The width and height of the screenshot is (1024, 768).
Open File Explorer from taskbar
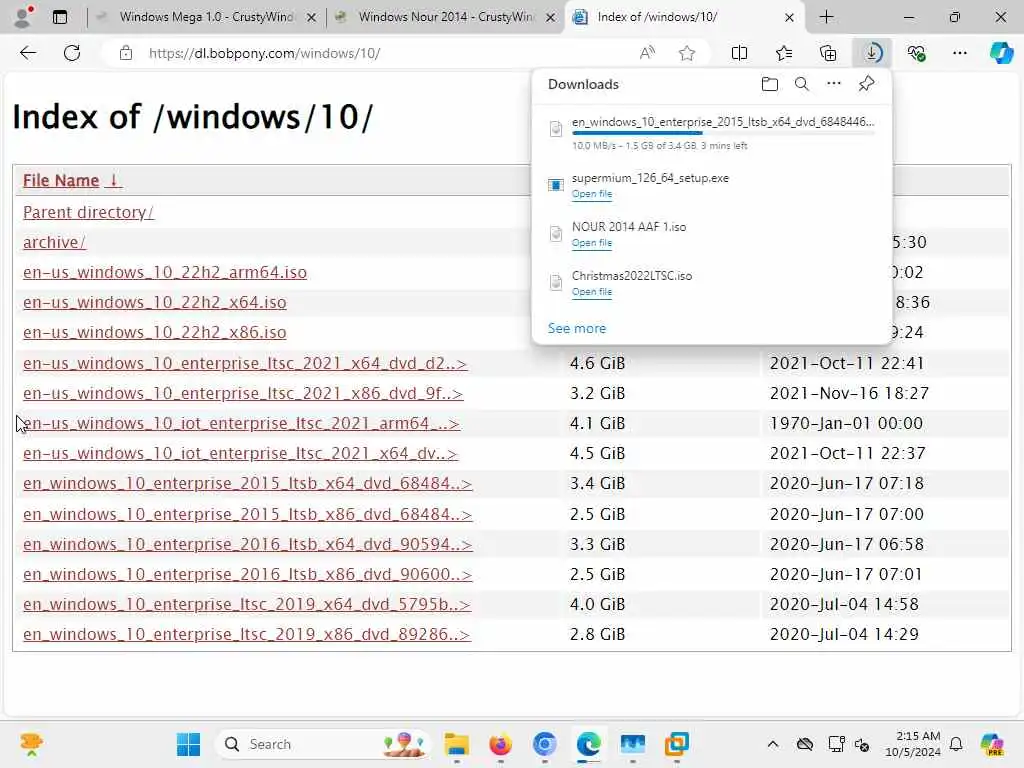coord(456,744)
